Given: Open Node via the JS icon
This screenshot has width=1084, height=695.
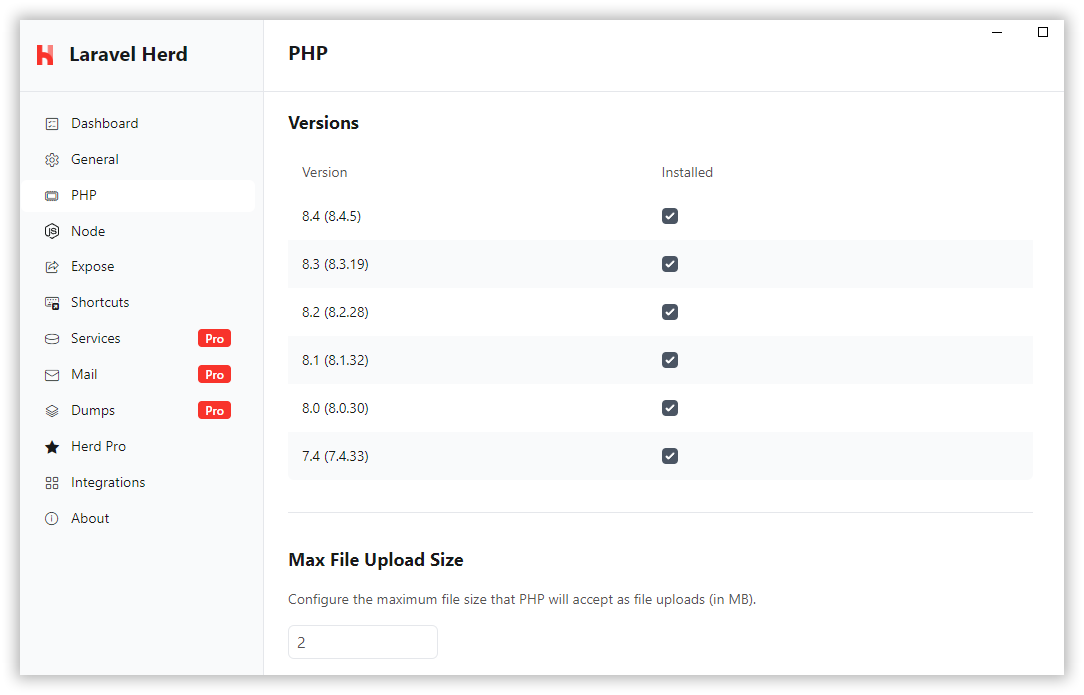Looking at the screenshot, I should (51, 231).
